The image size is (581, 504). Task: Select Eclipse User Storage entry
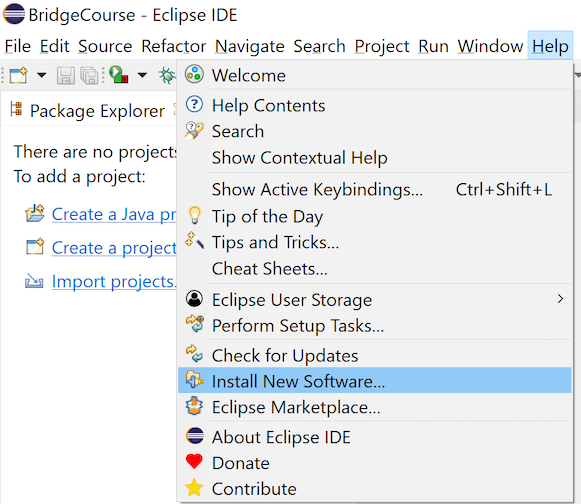[375, 299]
